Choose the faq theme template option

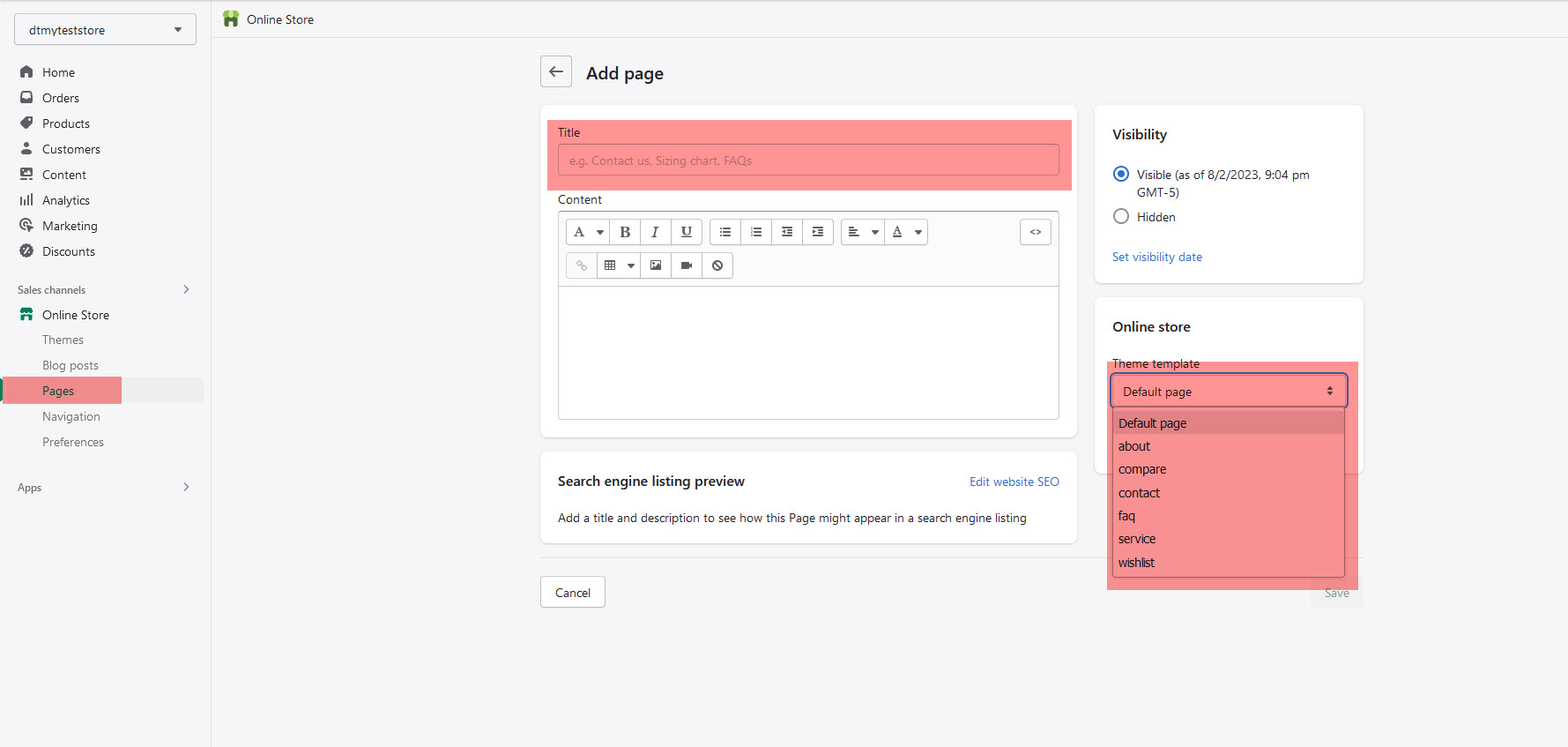[1126, 516]
